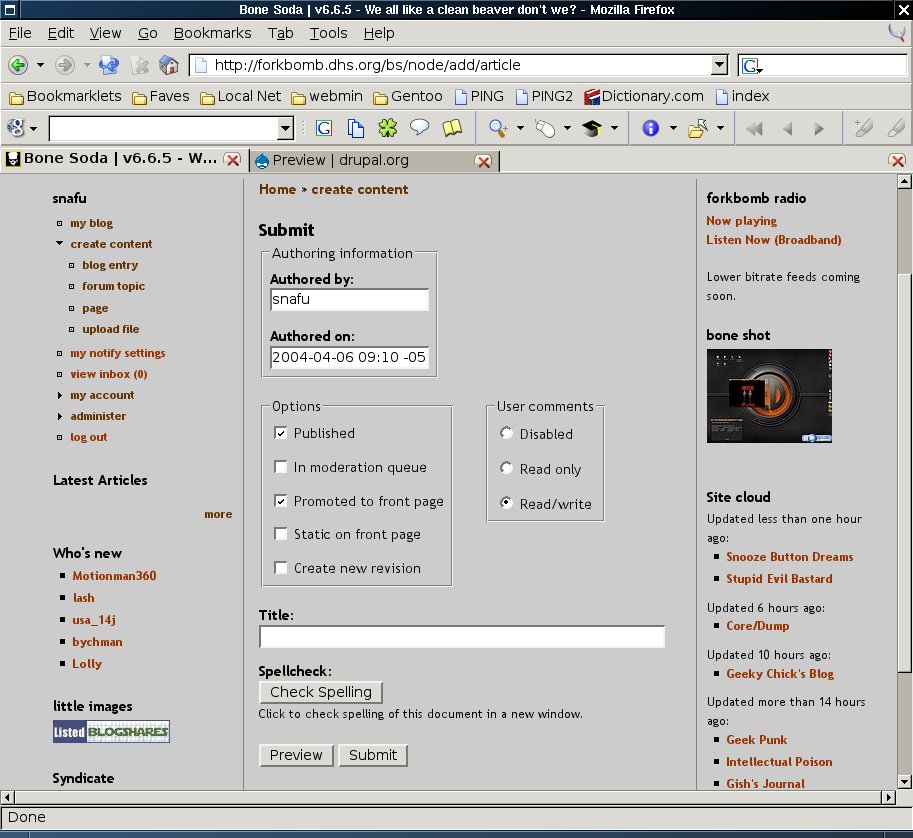Click the blue info circle icon

click(651, 128)
